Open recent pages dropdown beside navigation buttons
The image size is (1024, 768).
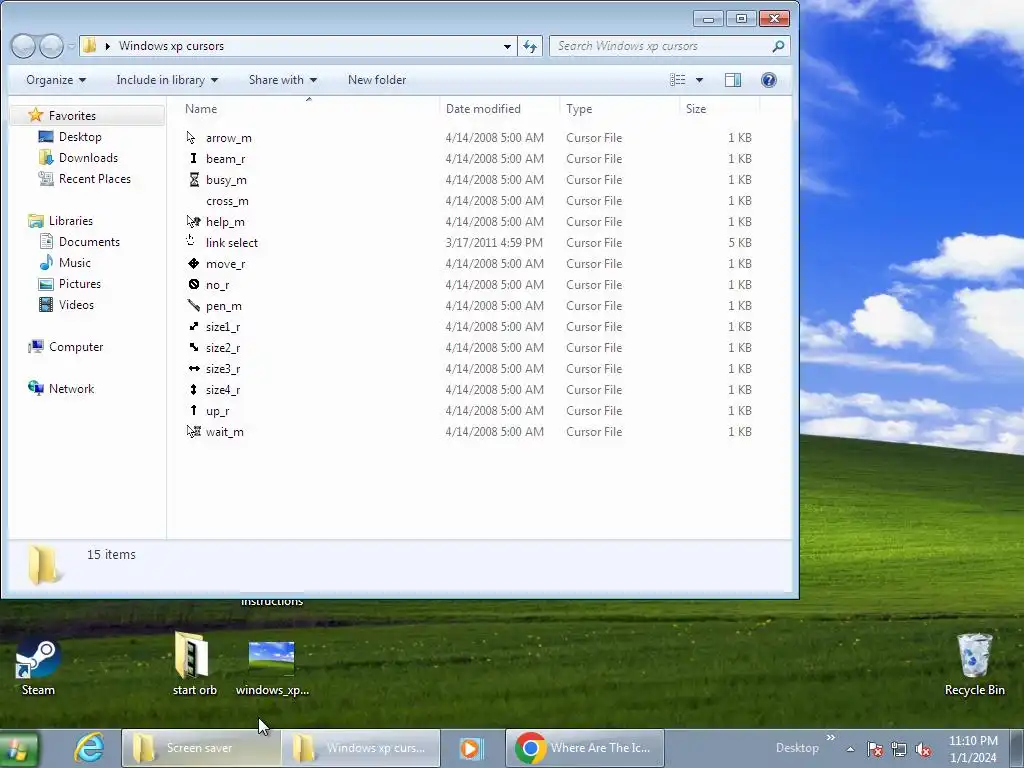point(71,46)
